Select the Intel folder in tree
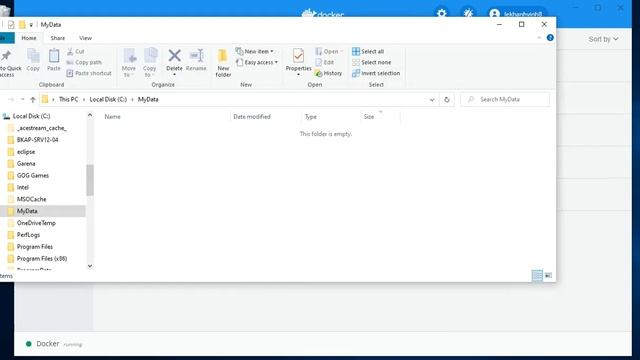The height and width of the screenshot is (360, 640). [22, 187]
